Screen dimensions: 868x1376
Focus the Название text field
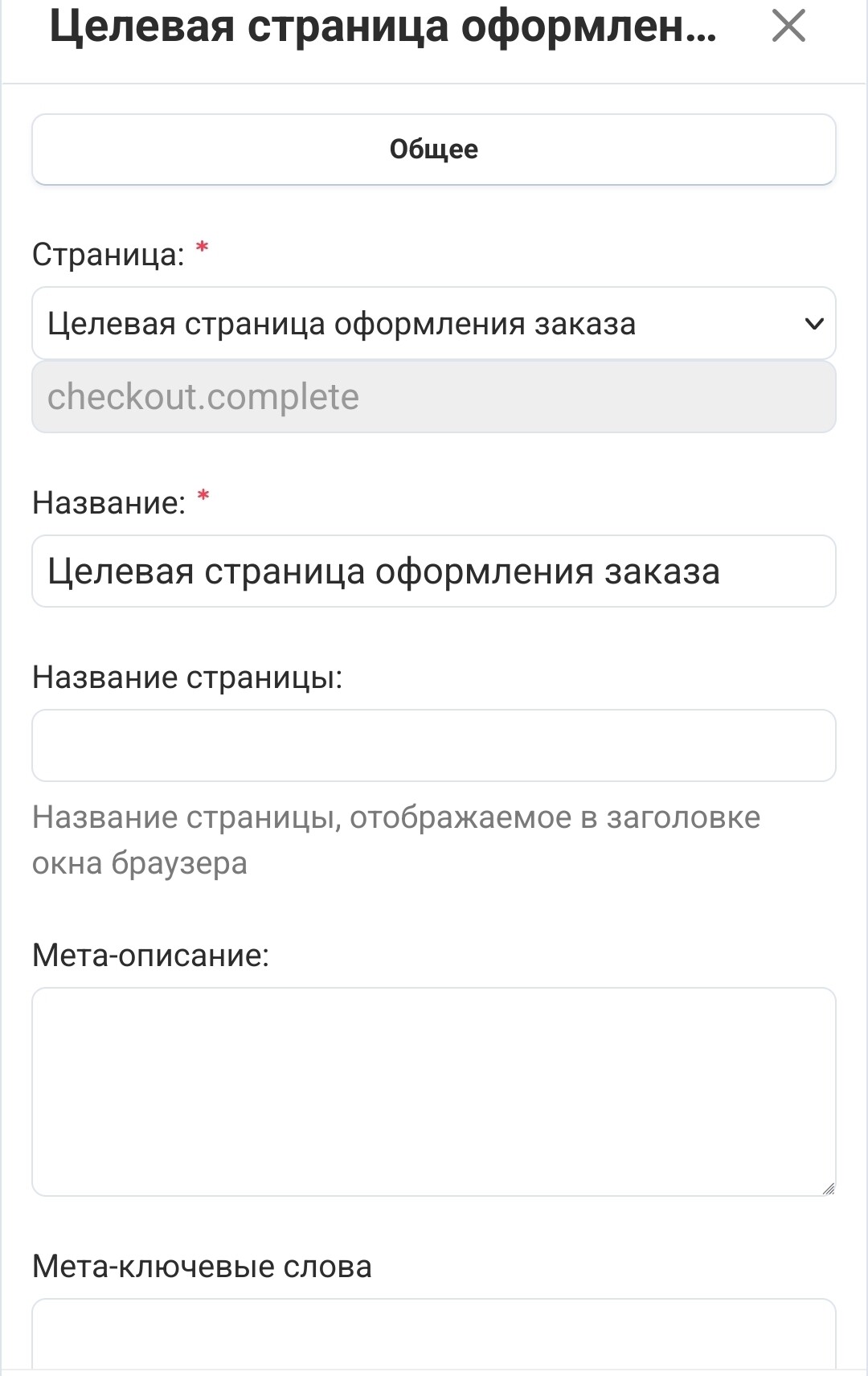pyautogui.click(x=434, y=571)
